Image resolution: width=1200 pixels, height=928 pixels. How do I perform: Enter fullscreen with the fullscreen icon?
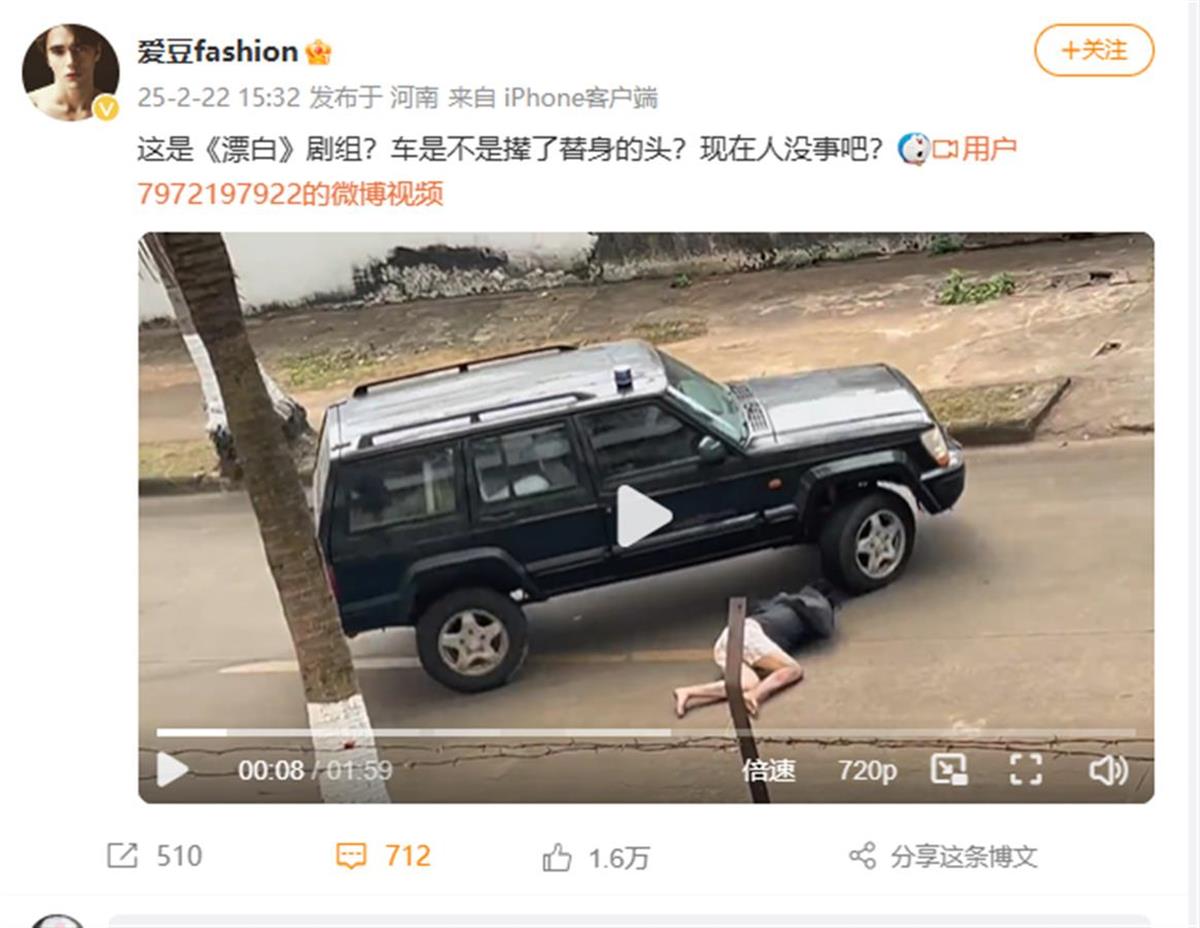(1026, 769)
